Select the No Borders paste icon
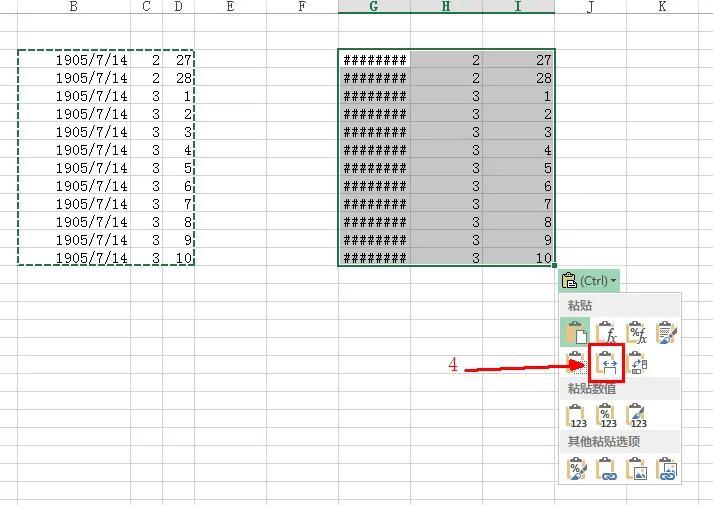 [x=576, y=363]
